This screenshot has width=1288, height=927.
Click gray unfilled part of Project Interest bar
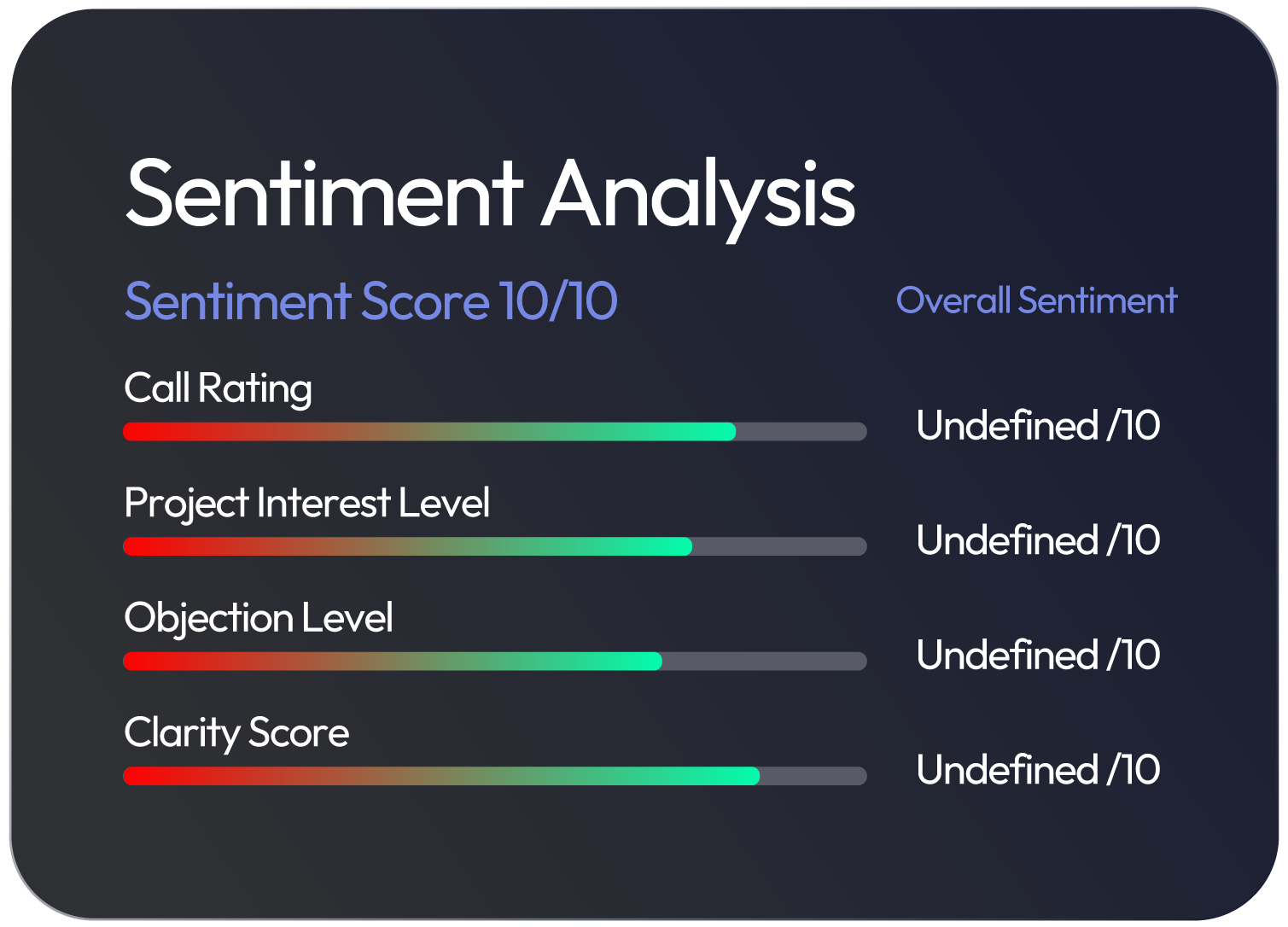(x=779, y=546)
